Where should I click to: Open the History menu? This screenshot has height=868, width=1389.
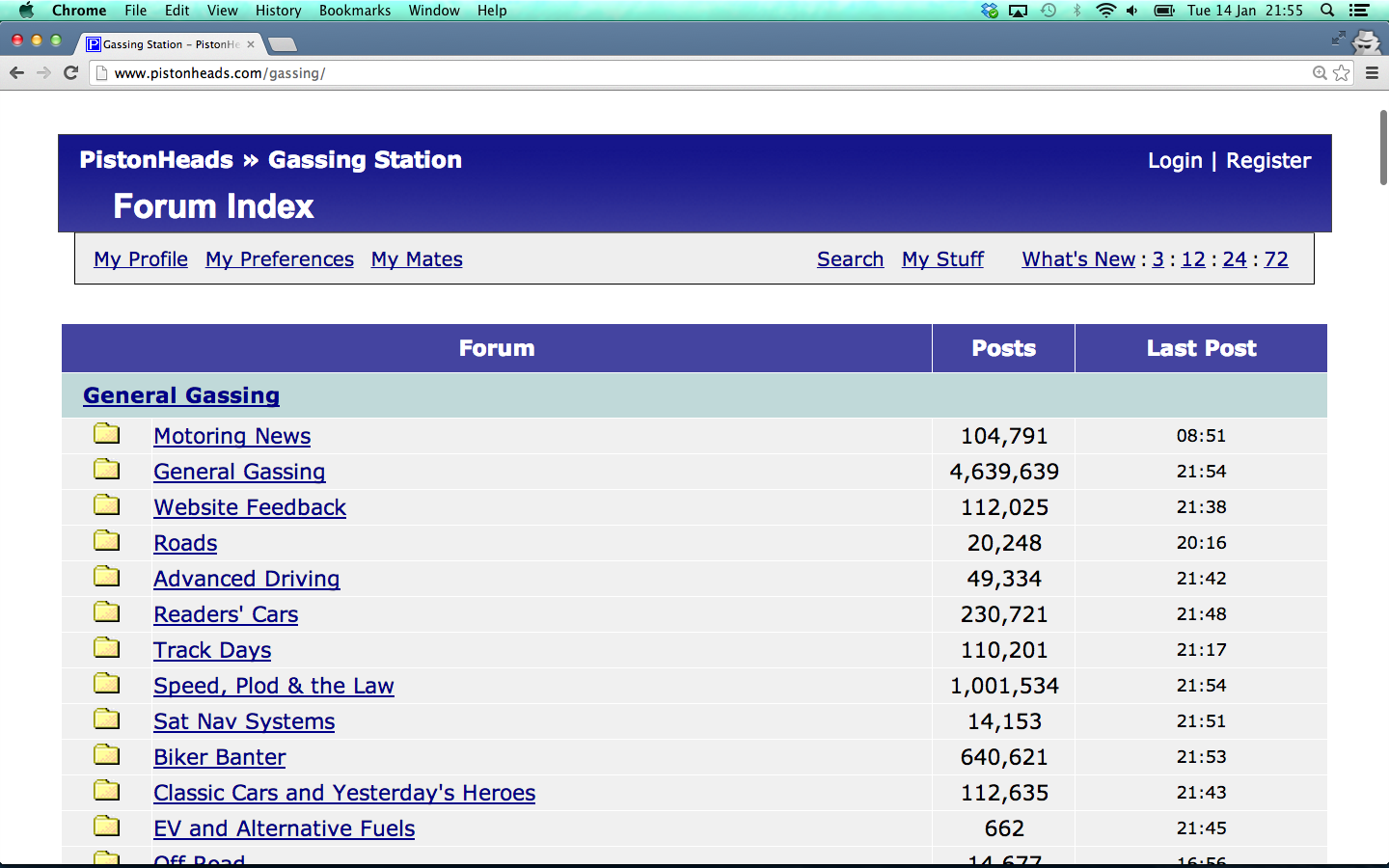click(x=279, y=11)
